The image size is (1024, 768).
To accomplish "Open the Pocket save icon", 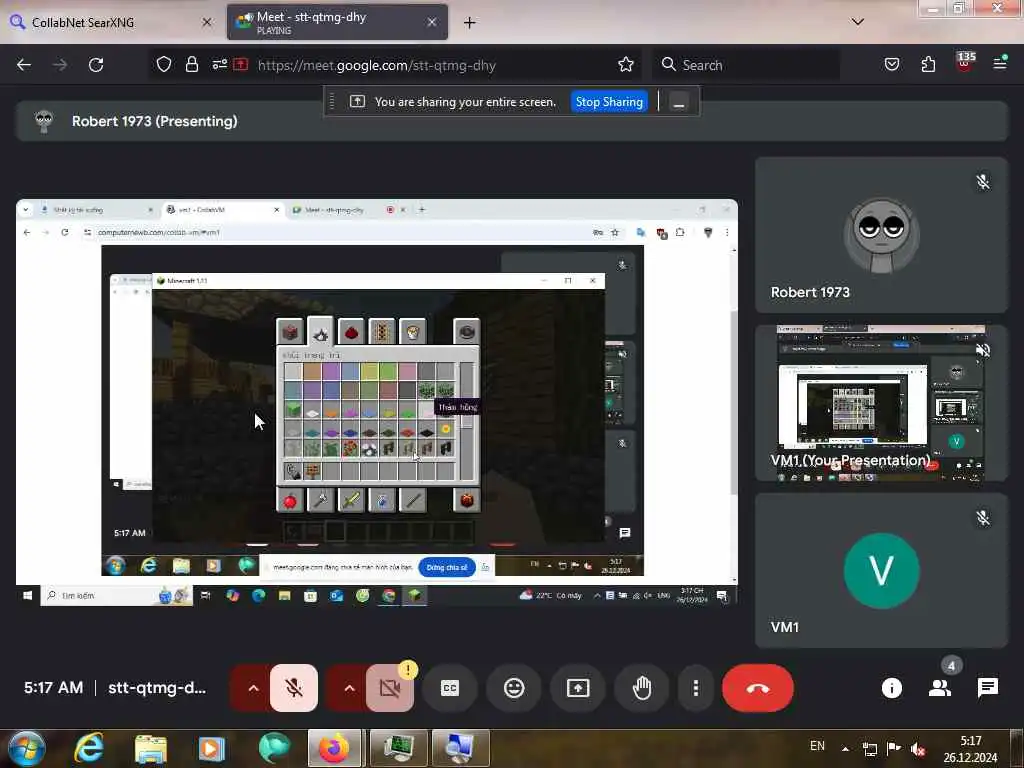I will pyautogui.click(x=891, y=65).
